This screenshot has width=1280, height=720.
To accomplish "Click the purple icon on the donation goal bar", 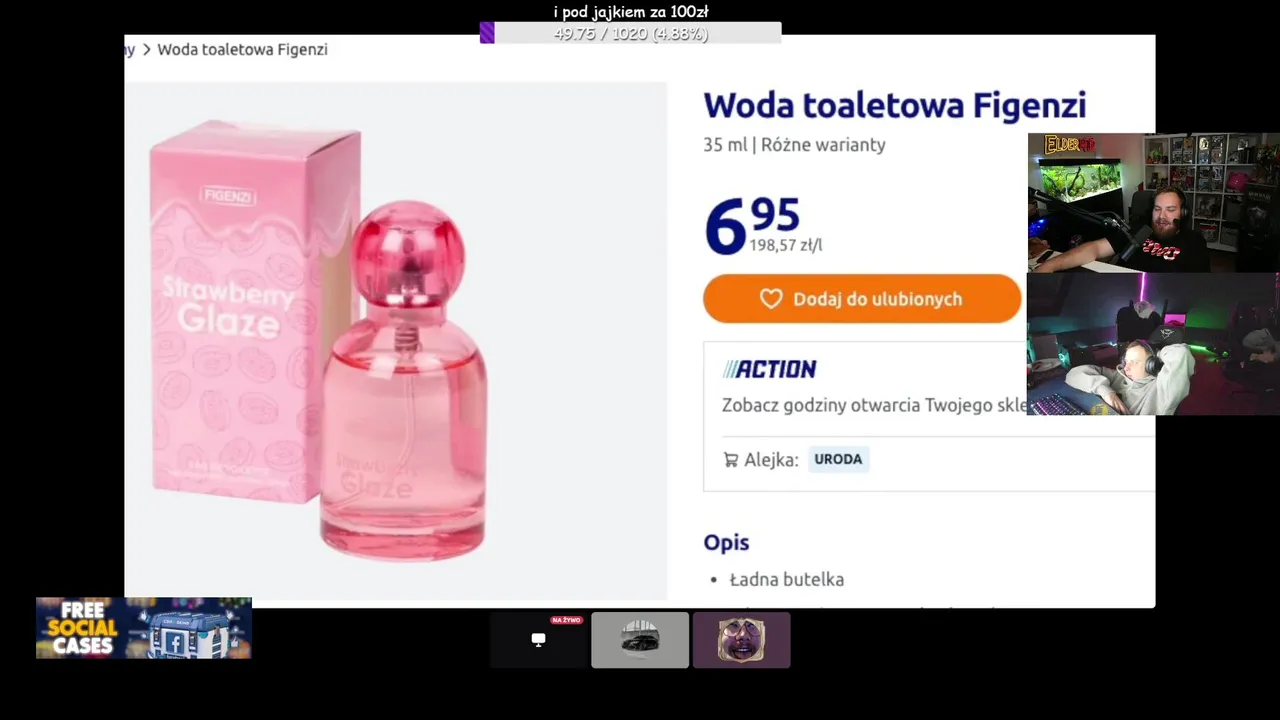I will click(487, 33).
